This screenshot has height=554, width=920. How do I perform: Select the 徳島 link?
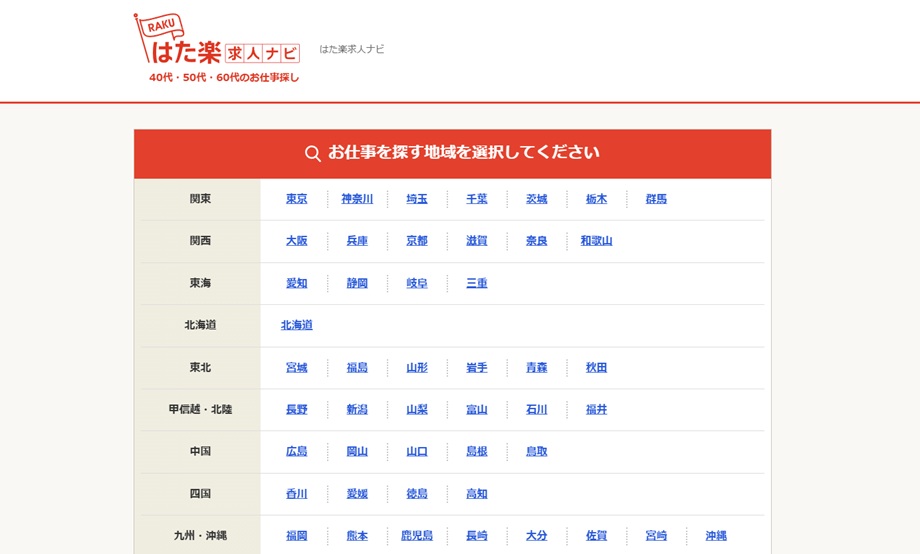point(417,494)
